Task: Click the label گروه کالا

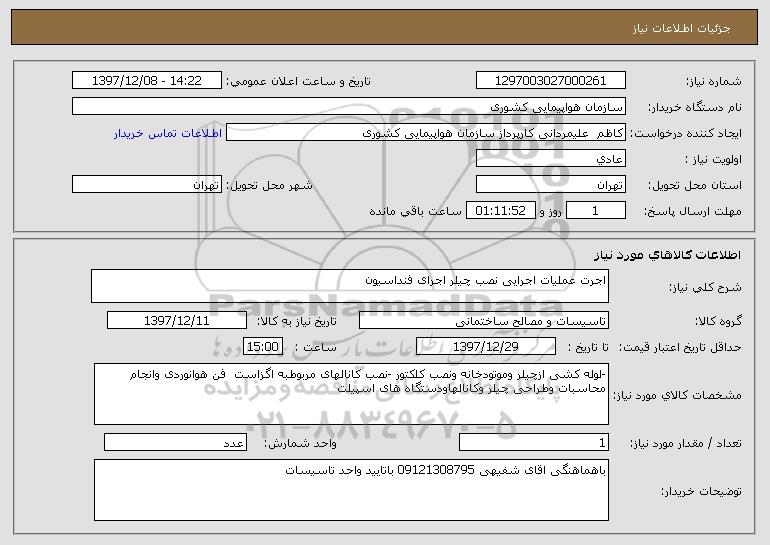Action: pyautogui.click(x=718, y=321)
